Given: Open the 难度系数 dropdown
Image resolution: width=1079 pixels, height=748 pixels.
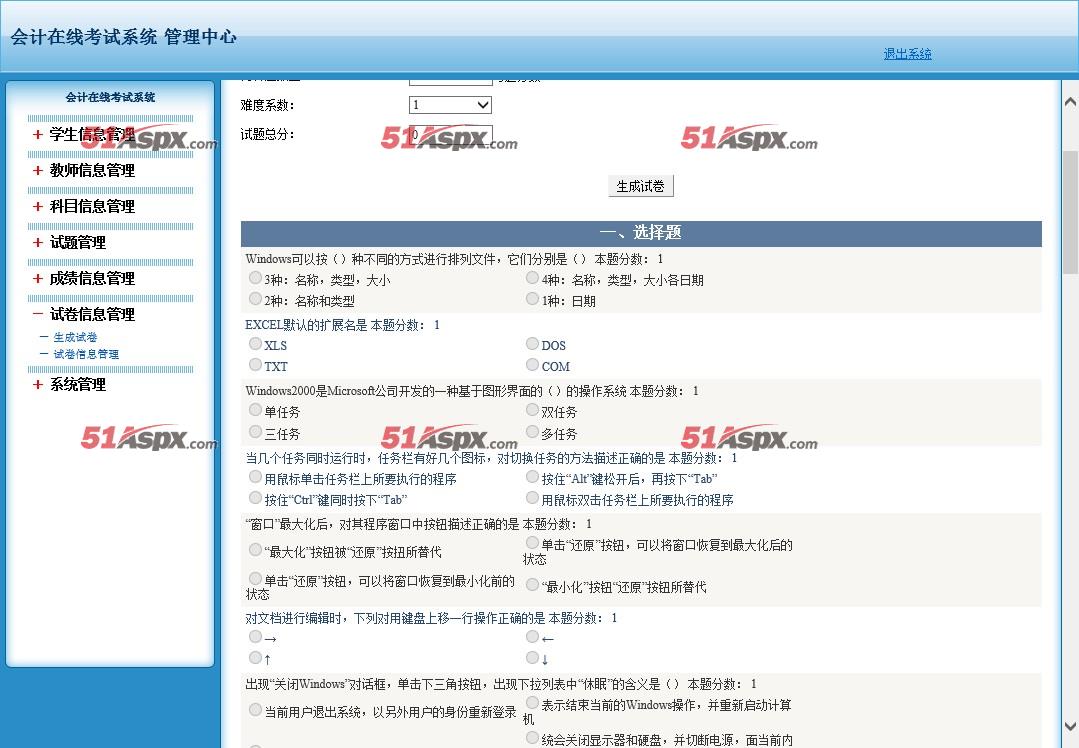Looking at the screenshot, I should tap(450, 105).
